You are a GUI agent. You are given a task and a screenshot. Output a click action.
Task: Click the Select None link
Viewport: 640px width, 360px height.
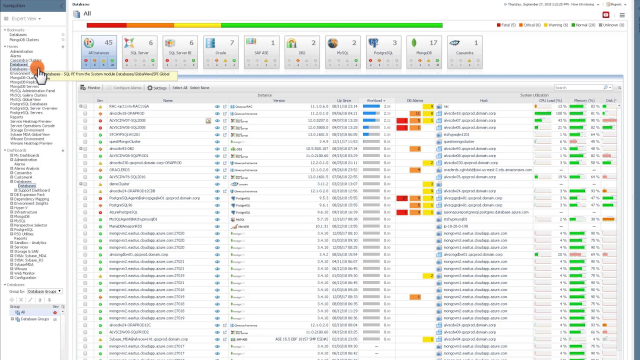tap(200, 88)
